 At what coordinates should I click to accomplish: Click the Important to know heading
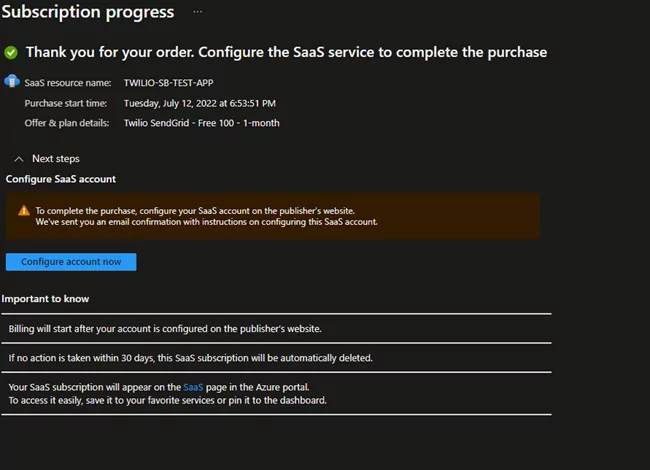[45, 299]
